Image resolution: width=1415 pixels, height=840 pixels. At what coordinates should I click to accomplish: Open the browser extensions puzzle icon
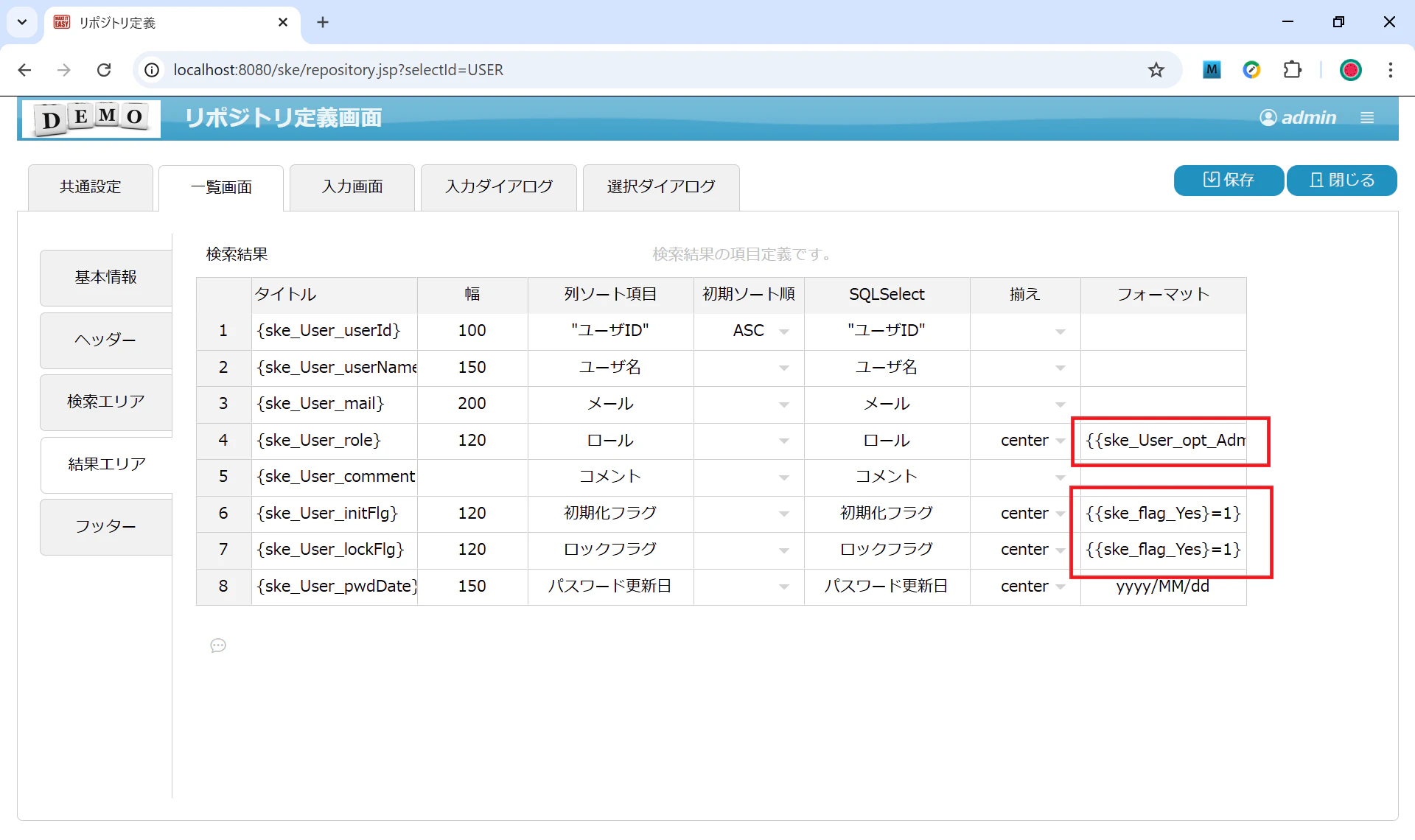coord(1292,70)
